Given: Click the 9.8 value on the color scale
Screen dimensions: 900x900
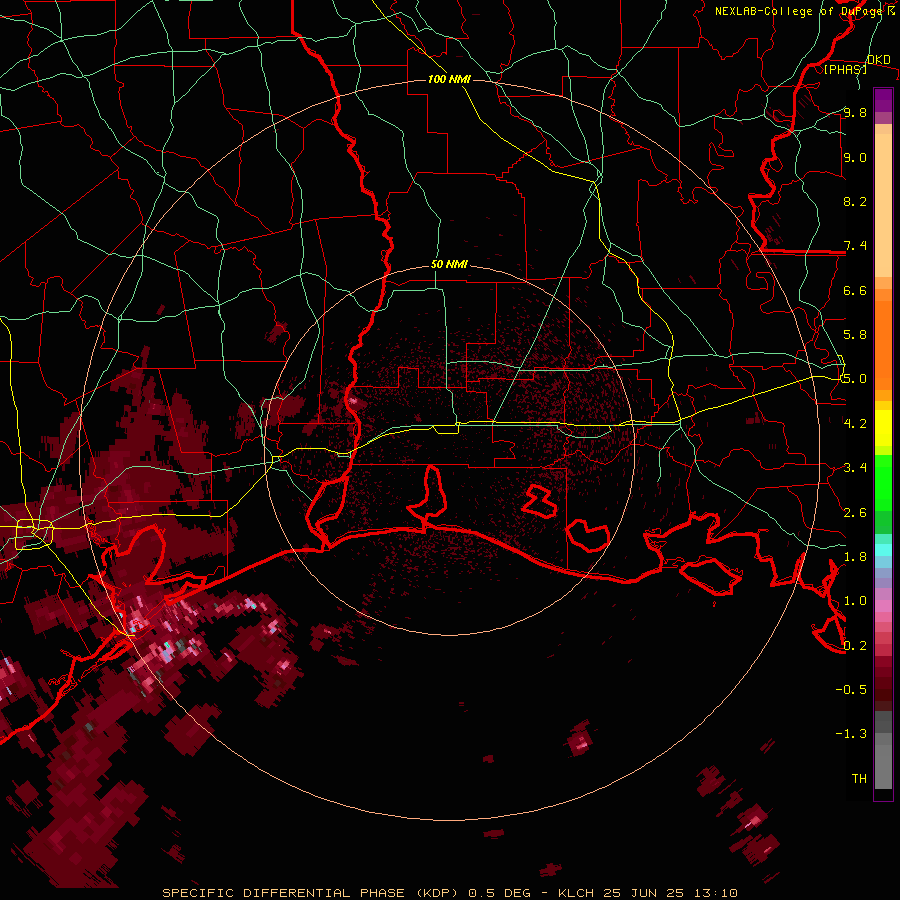Looking at the screenshot, I should tap(855, 112).
